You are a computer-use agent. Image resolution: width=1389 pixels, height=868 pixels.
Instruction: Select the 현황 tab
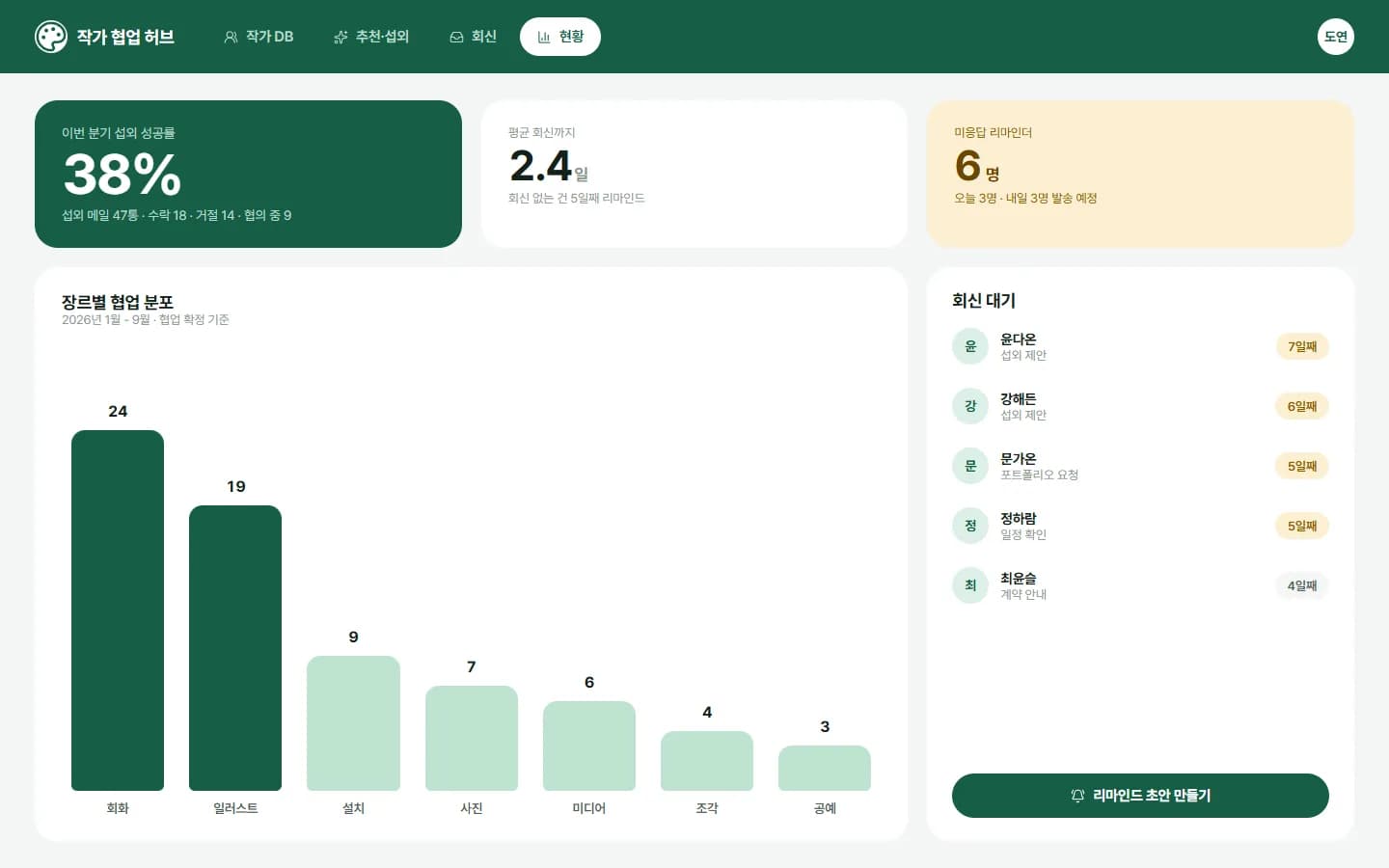560,37
